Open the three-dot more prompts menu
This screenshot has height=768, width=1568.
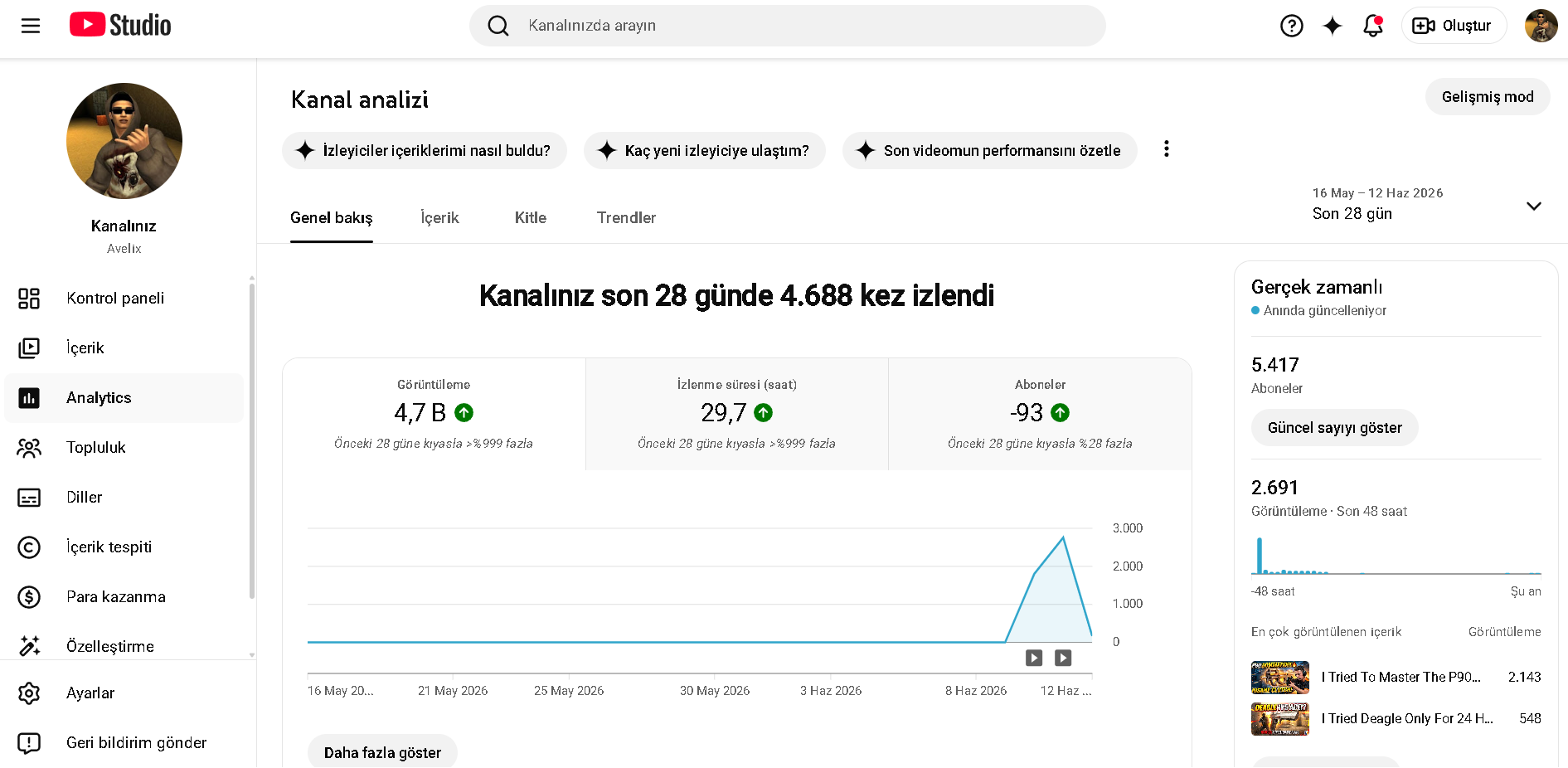[1167, 149]
